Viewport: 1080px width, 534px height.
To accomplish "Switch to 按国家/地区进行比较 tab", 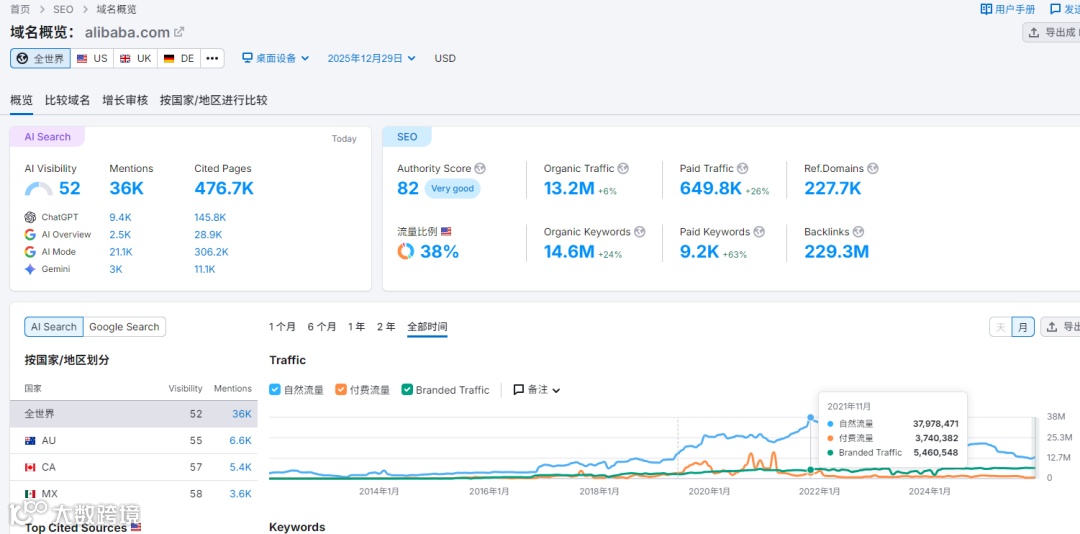I will pyautogui.click(x=214, y=100).
